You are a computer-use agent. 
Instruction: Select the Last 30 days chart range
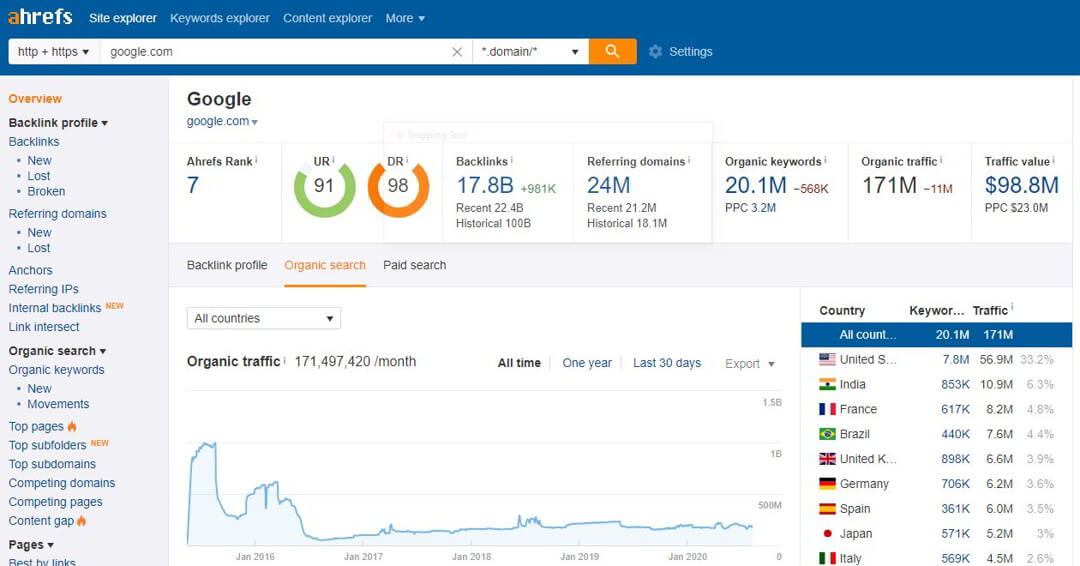tap(667, 363)
